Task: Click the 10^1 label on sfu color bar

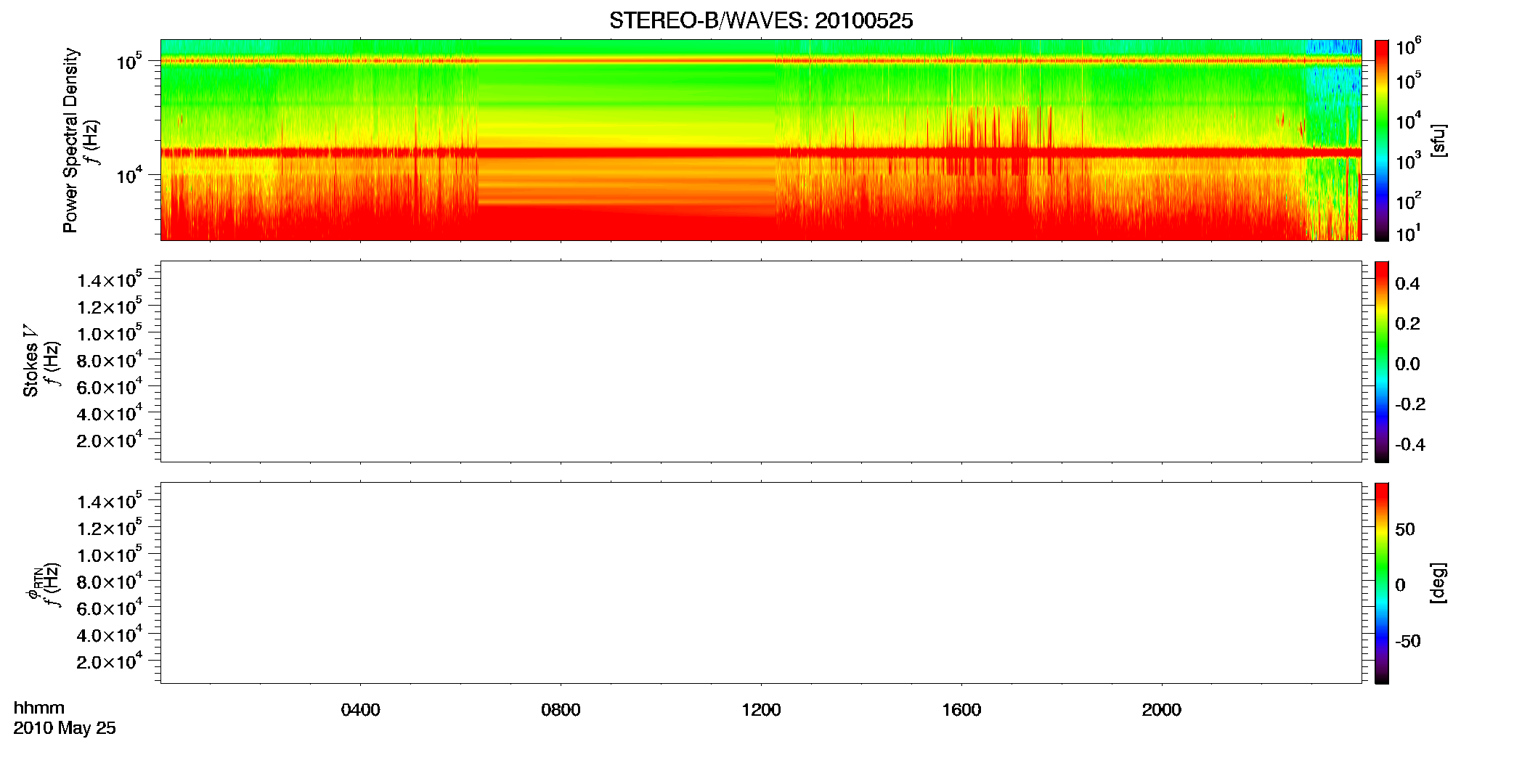Action: (x=1409, y=234)
